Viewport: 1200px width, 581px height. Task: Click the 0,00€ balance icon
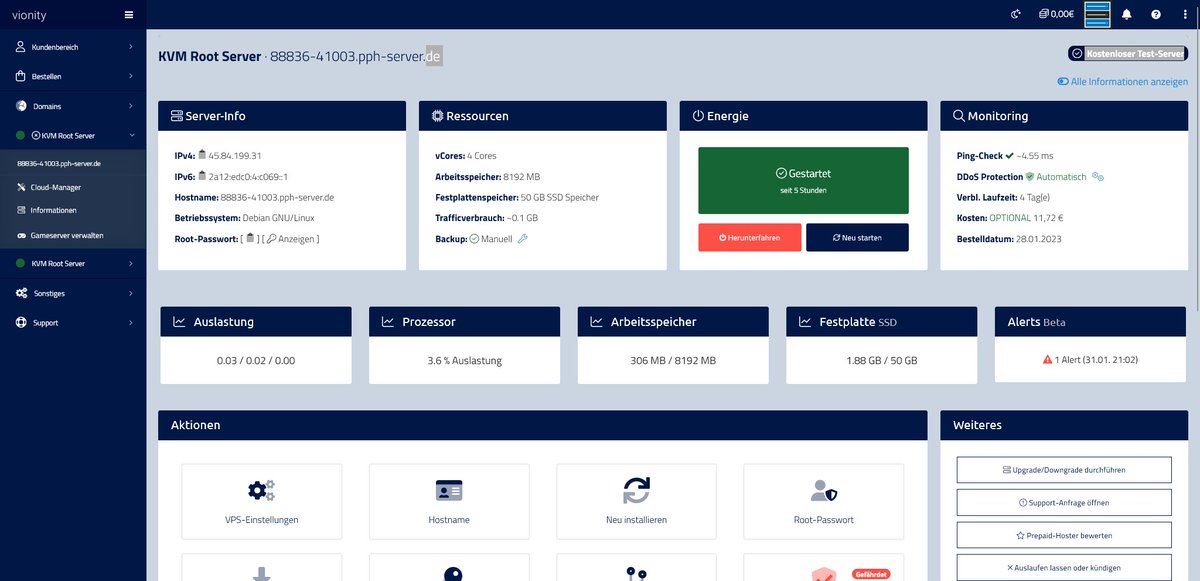tap(1053, 13)
